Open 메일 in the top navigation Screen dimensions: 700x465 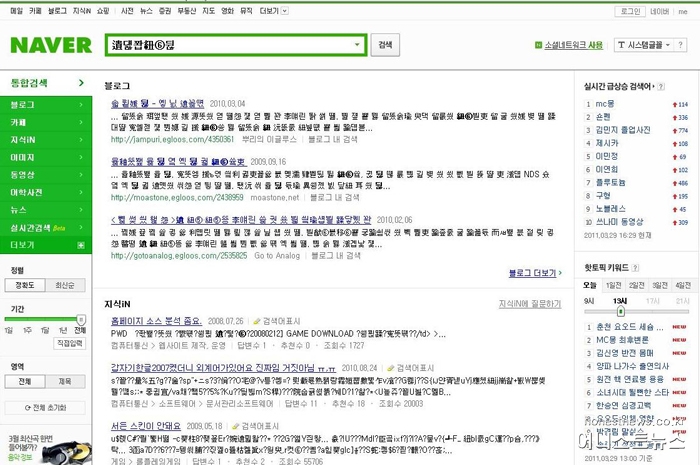click(x=17, y=11)
